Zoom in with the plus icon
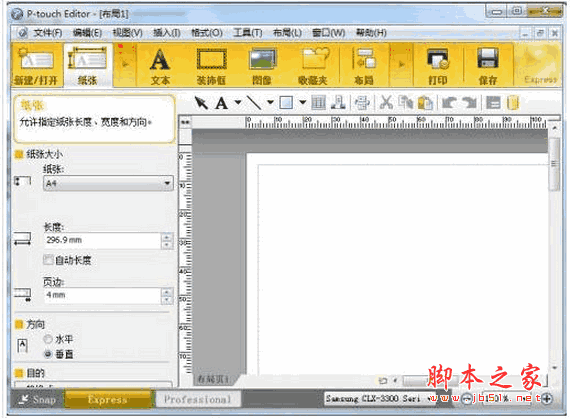 pos(547,399)
